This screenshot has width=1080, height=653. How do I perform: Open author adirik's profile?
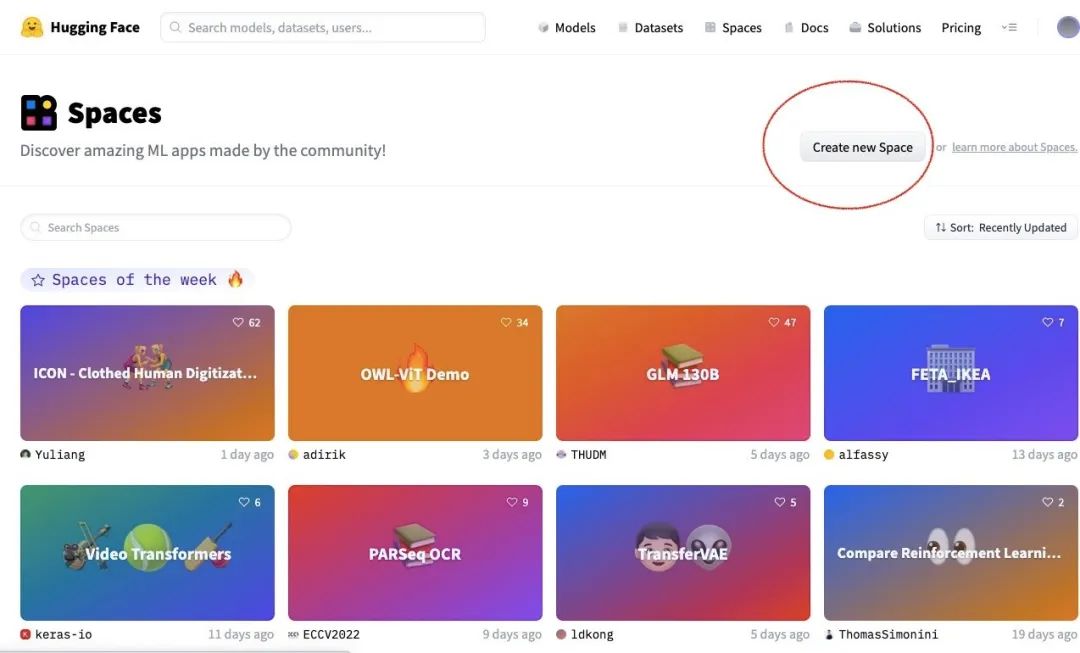[x=324, y=455]
